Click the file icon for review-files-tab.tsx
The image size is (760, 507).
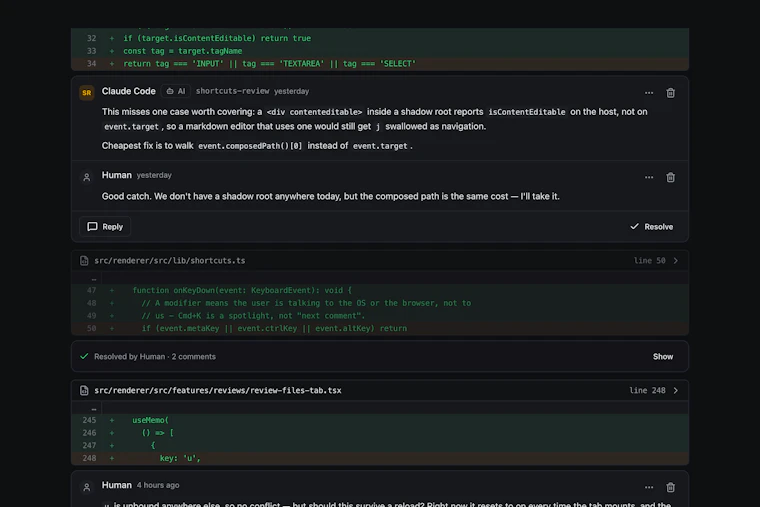coord(84,391)
